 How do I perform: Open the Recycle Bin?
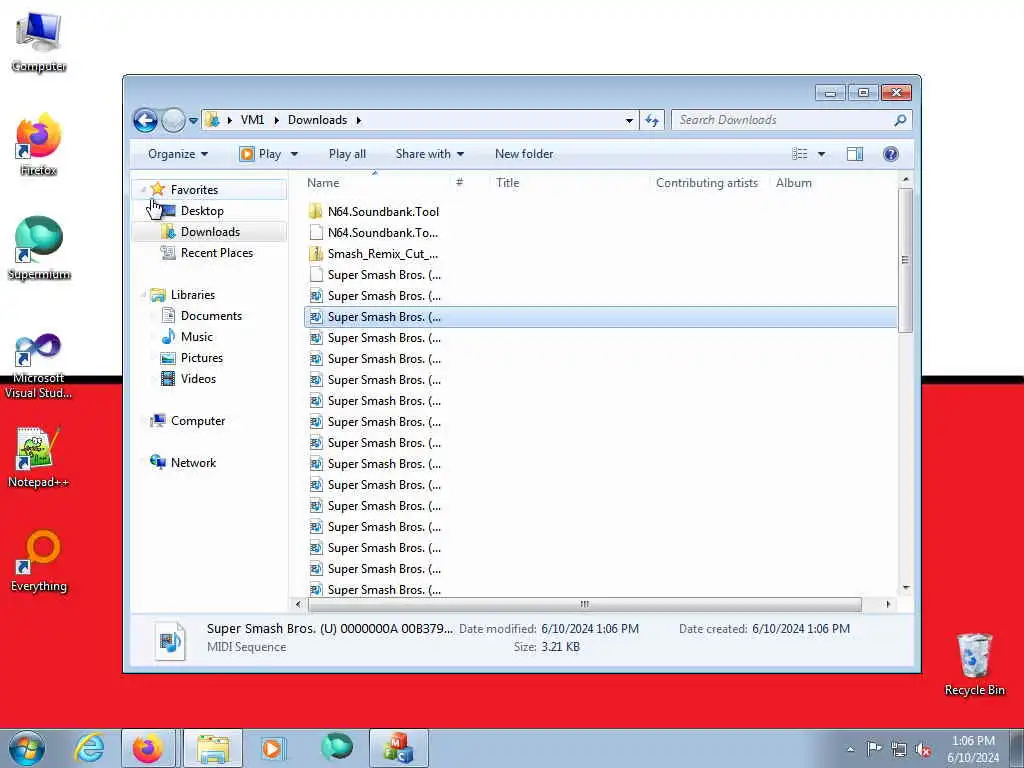974,664
